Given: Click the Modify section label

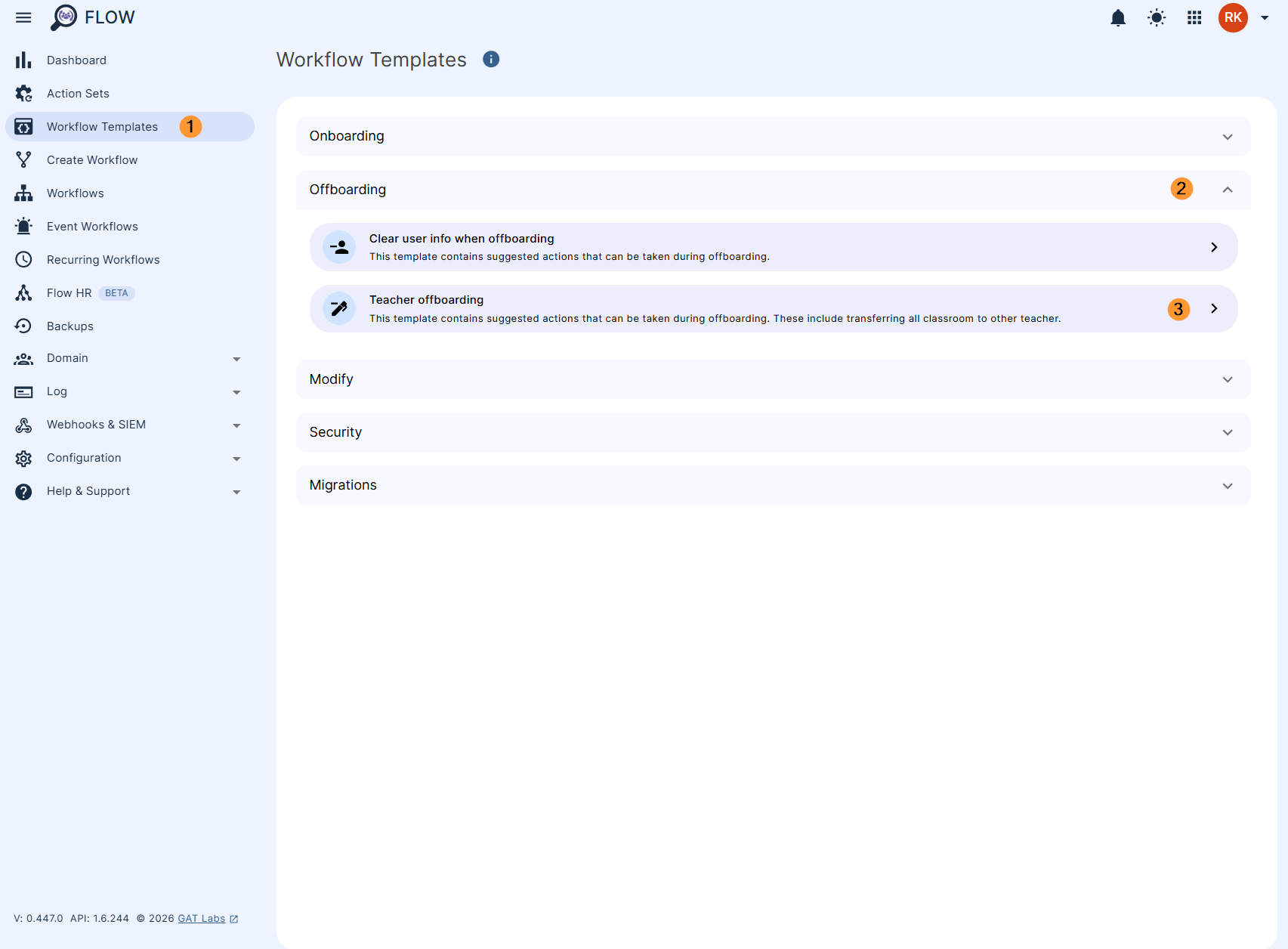Looking at the screenshot, I should (x=331, y=379).
